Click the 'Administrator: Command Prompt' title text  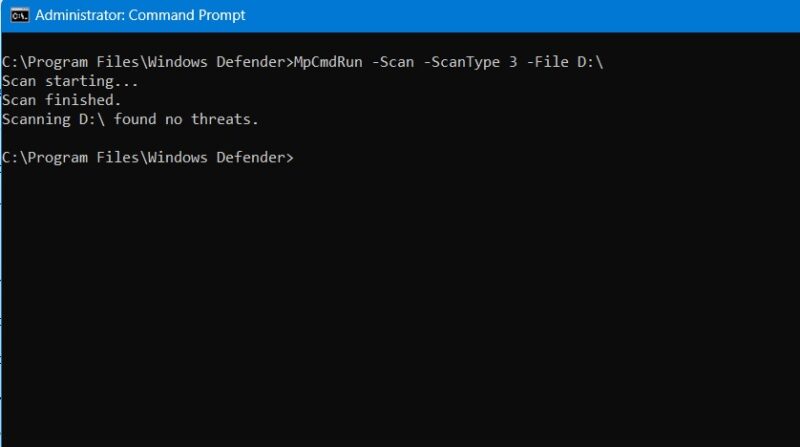pyautogui.click(x=140, y=15)
